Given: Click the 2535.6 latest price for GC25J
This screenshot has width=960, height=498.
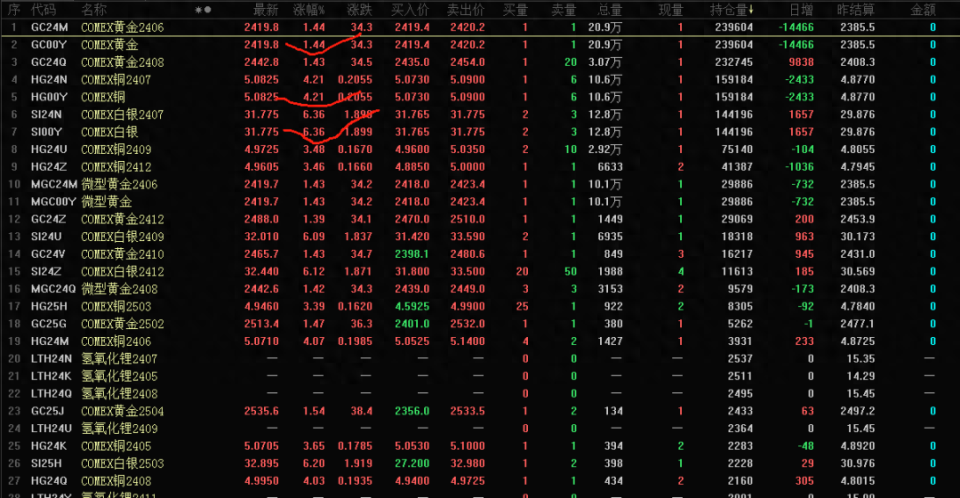Looking at the screenshot, I should coord(261,411).
